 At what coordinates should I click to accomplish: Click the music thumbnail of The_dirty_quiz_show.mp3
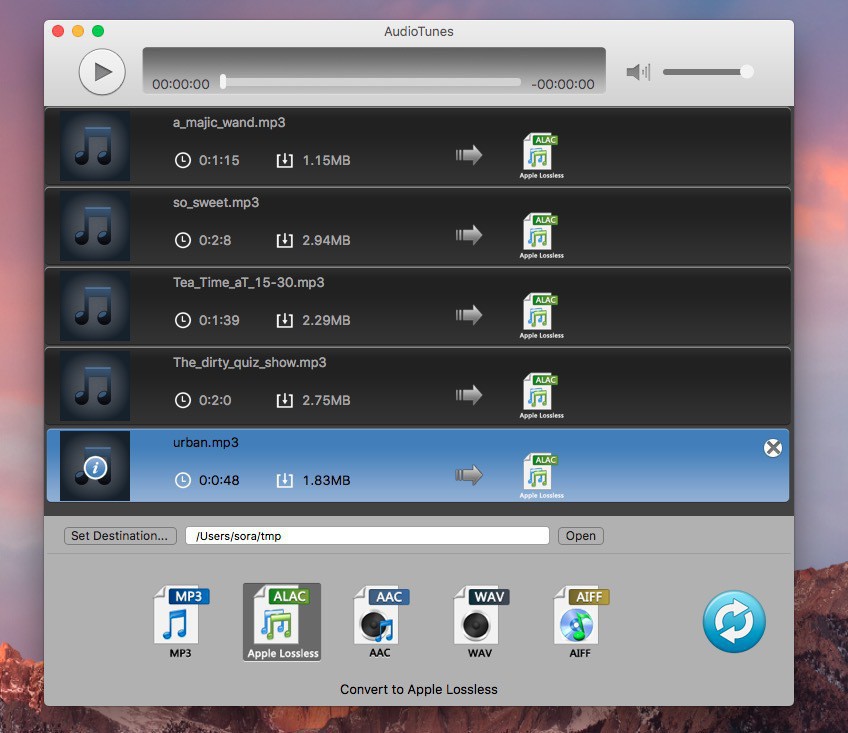point(95,386)
